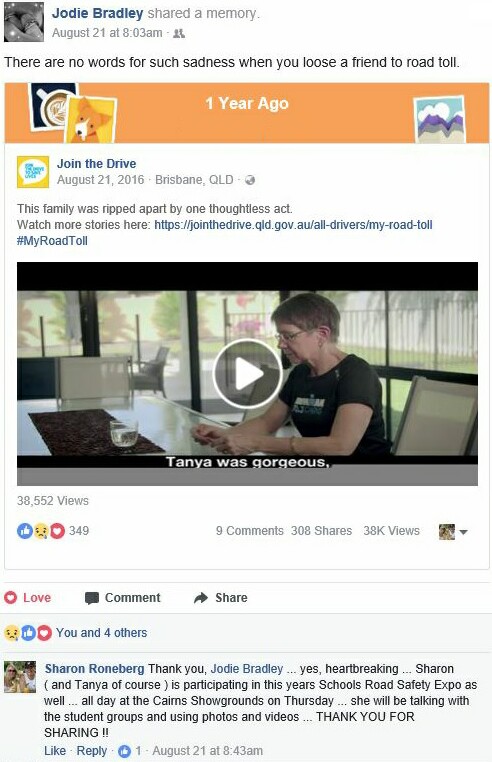This screenshot has width=492, height=762.
Task: Click the thumbs-up like count on the comment
Action: tap(129, 750)
